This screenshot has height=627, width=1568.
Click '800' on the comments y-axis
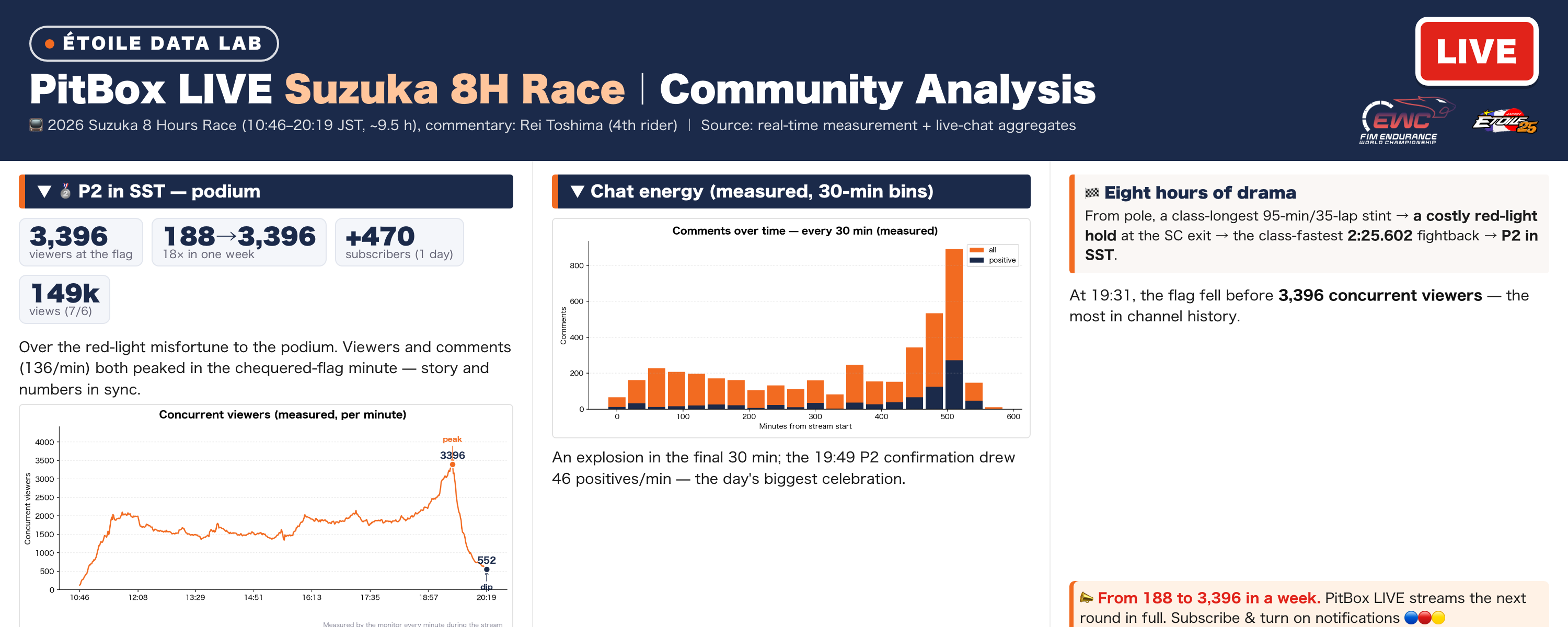tap(577, 266)
